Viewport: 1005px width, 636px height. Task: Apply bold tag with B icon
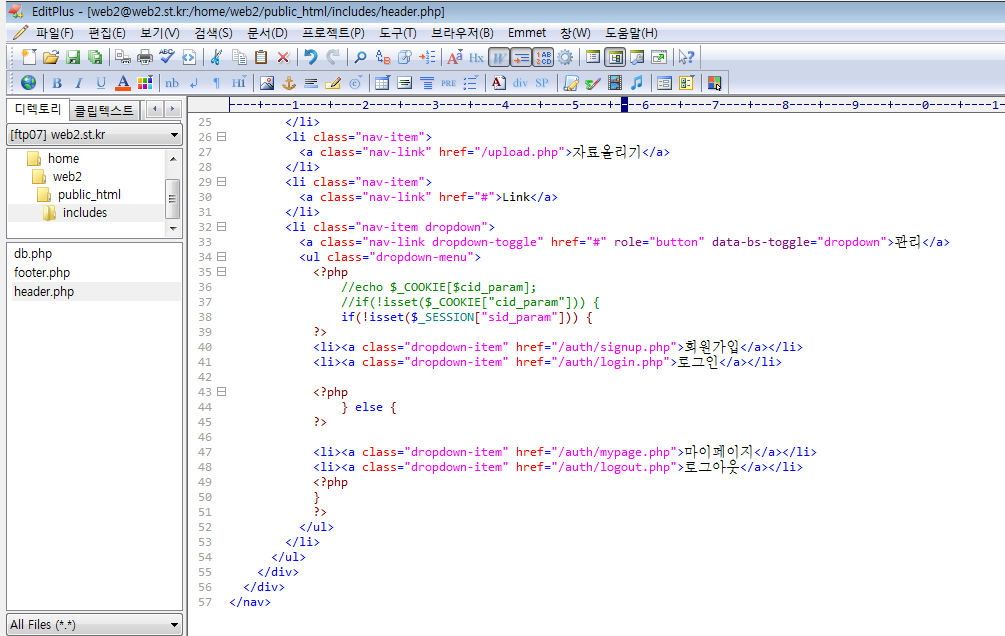(x=57, y=83)
